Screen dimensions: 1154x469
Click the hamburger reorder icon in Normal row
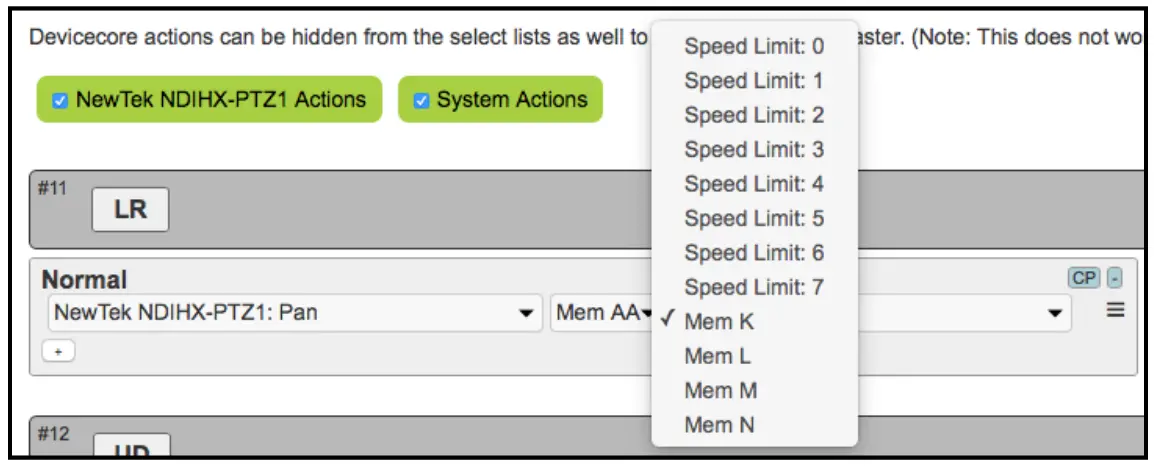click(1116, 312)
